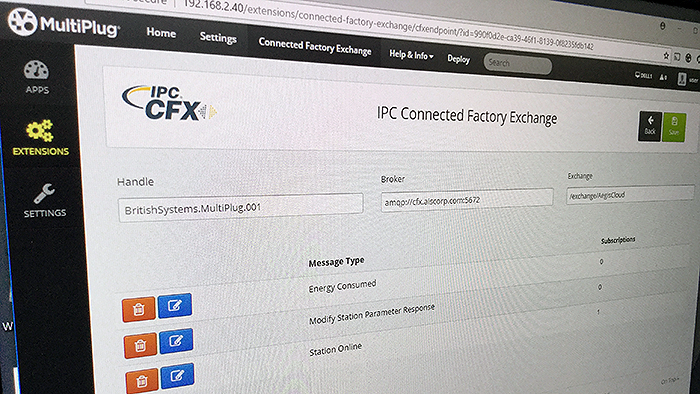The width and height of the screenshot is (700, 394).
Task: Click 'Energy Consumed' message type text
Action: pyautogui.click(x=342, y=286)
